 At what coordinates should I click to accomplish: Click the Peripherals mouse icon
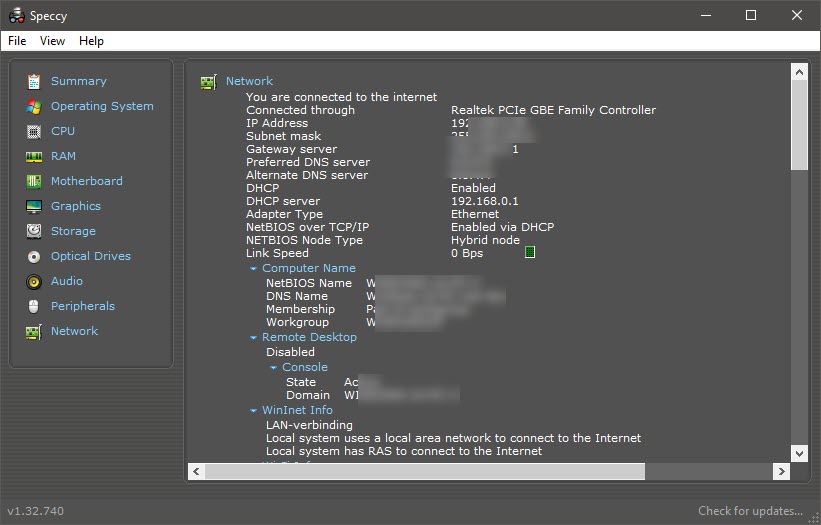[x=34, y=307]
